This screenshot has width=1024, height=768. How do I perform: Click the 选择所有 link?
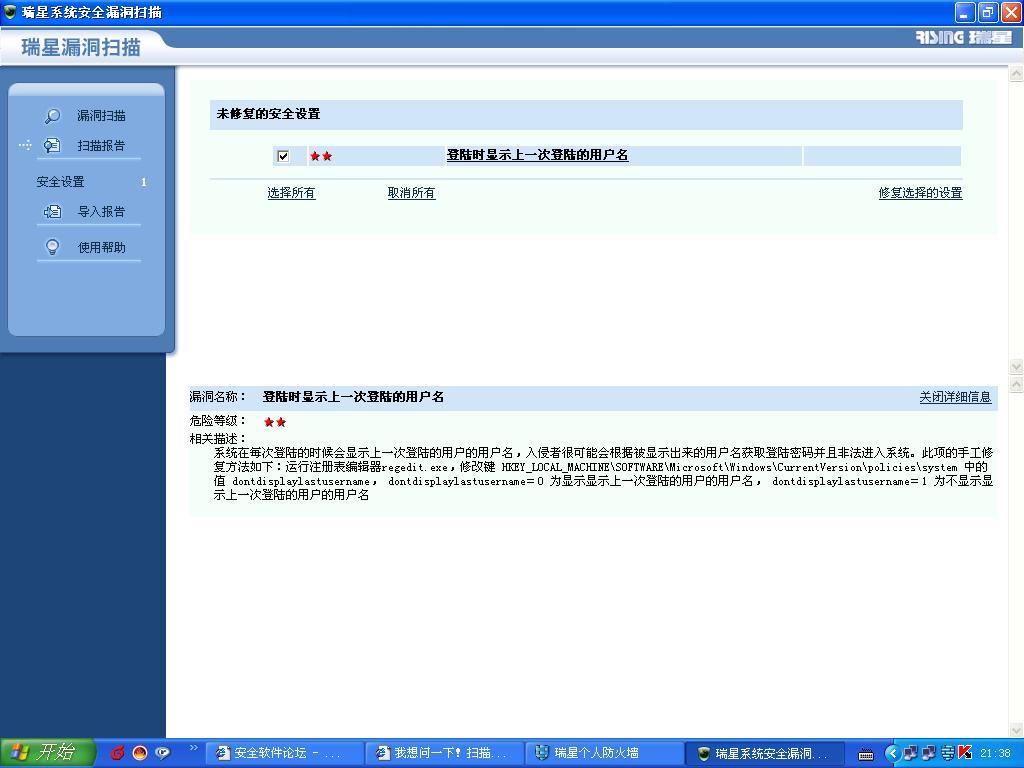[x=291, y=193]
